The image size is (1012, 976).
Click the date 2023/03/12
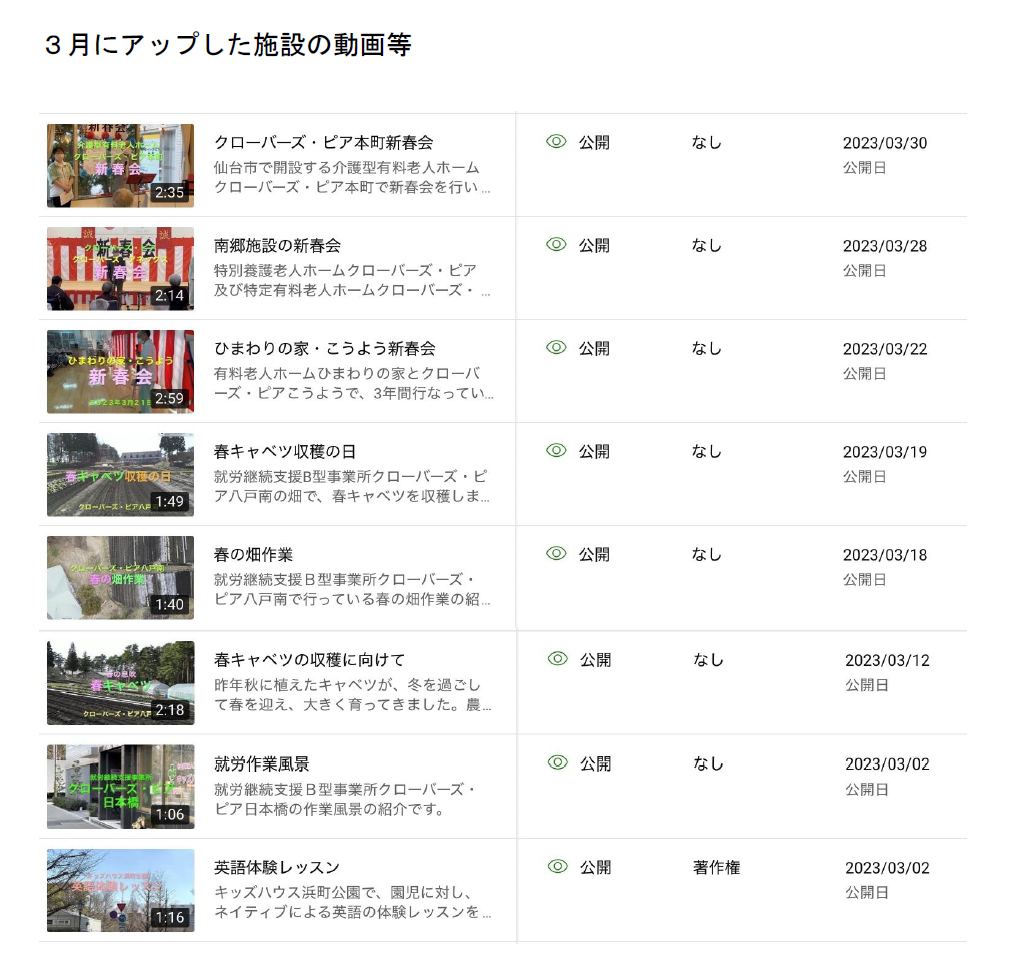pyautogui.click(x=887, y=661)
